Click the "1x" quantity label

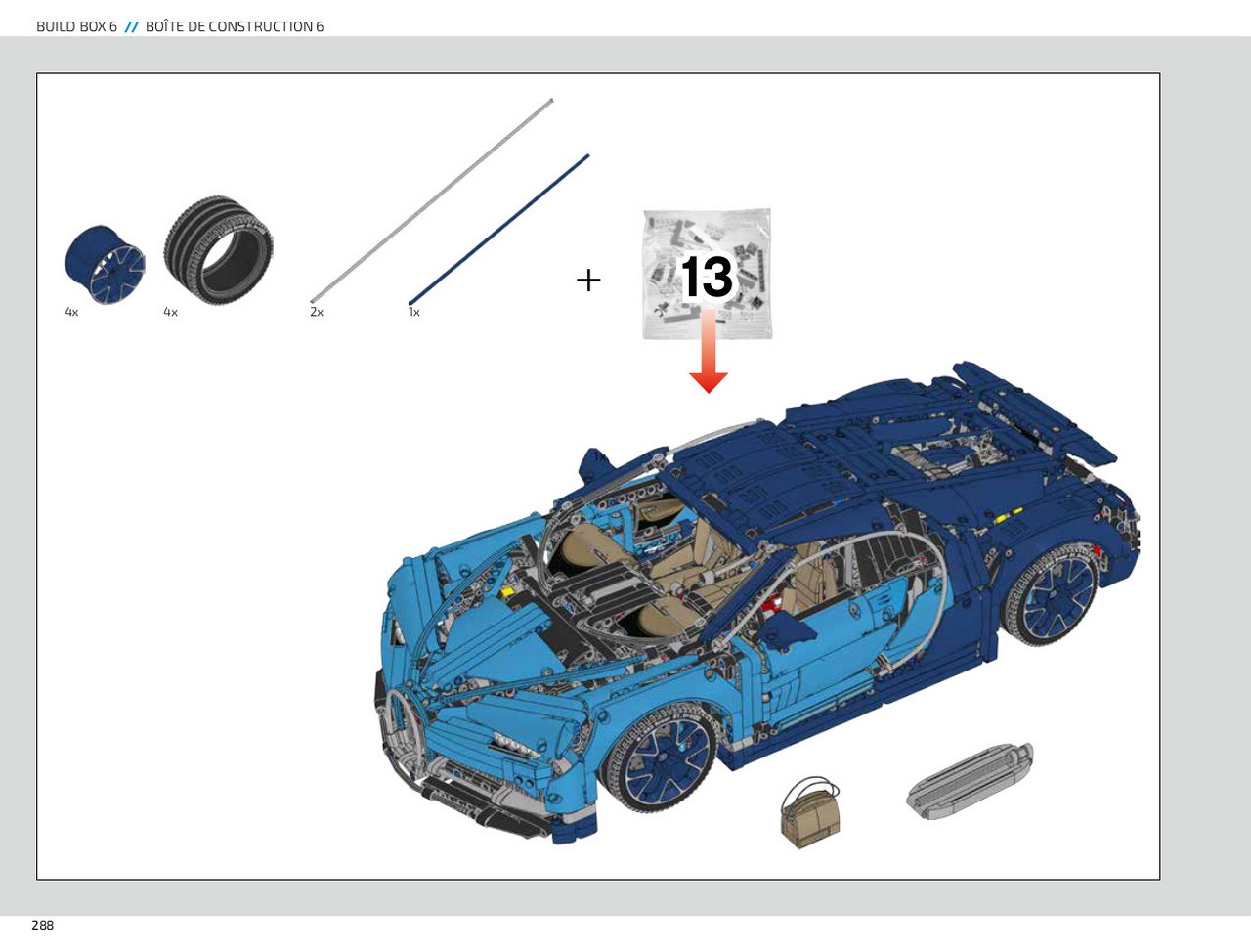tap(414, 312)
